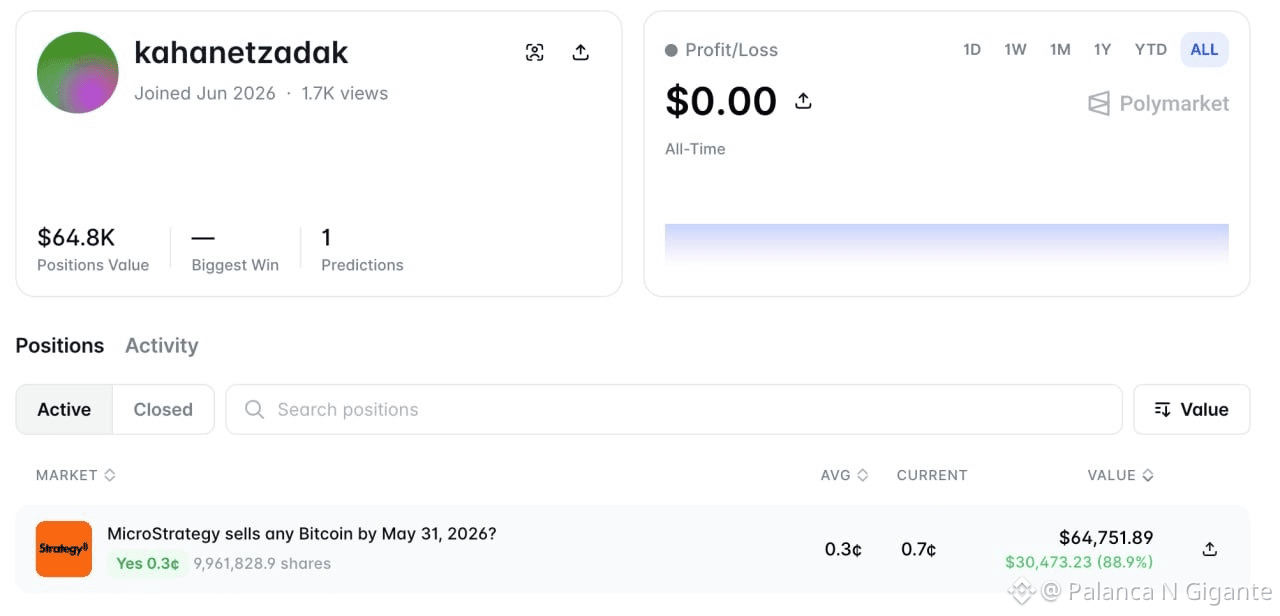
Task: Click the profile scan icon beside kahanetzadak
Action: coord(535,53)
